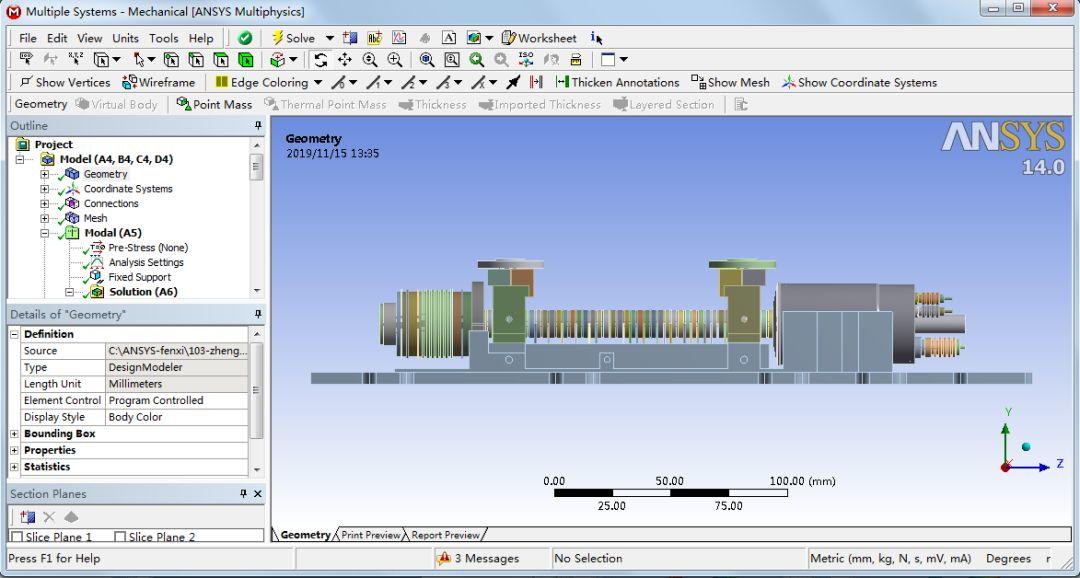Enable the Slice Plane 1 checkbox

click(18, 537)
